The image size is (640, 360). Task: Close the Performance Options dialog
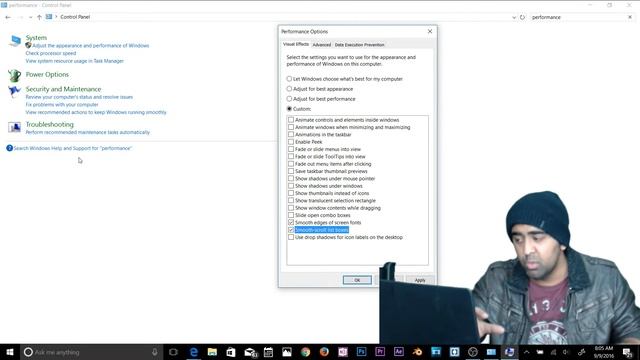click(430, 31)
